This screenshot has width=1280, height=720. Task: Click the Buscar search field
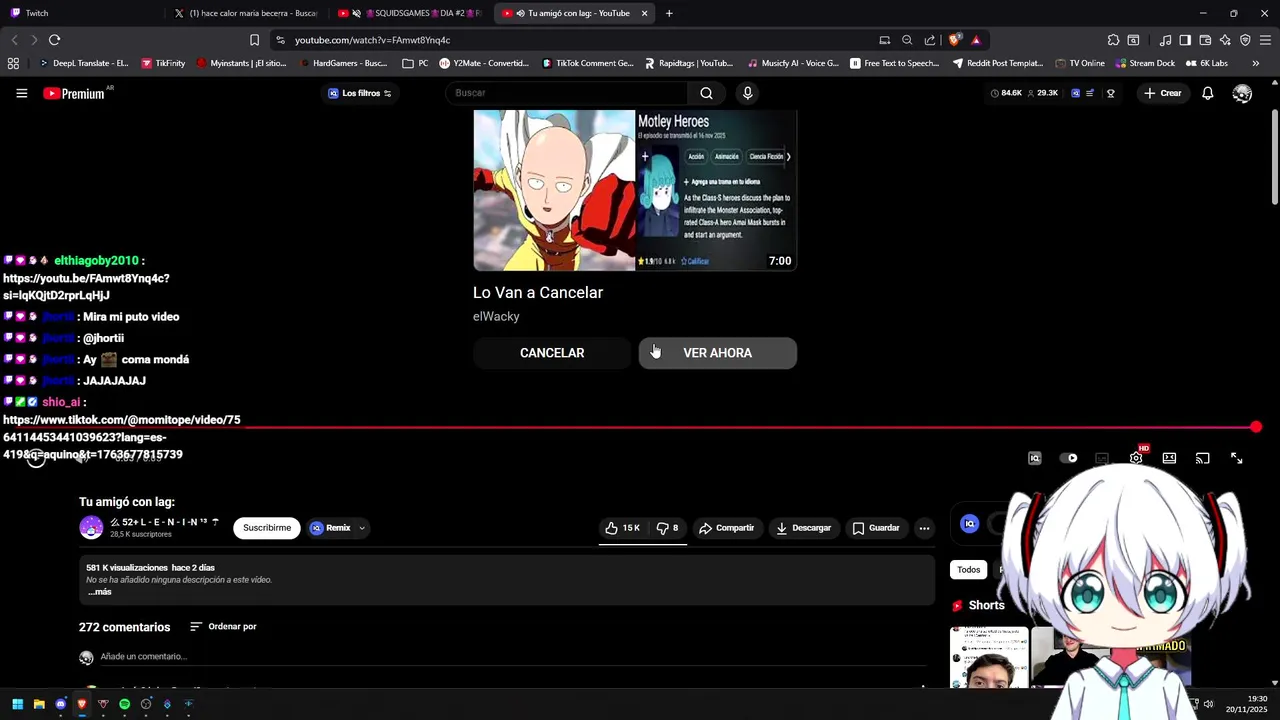pyautogui.click(x=566, y=93)
